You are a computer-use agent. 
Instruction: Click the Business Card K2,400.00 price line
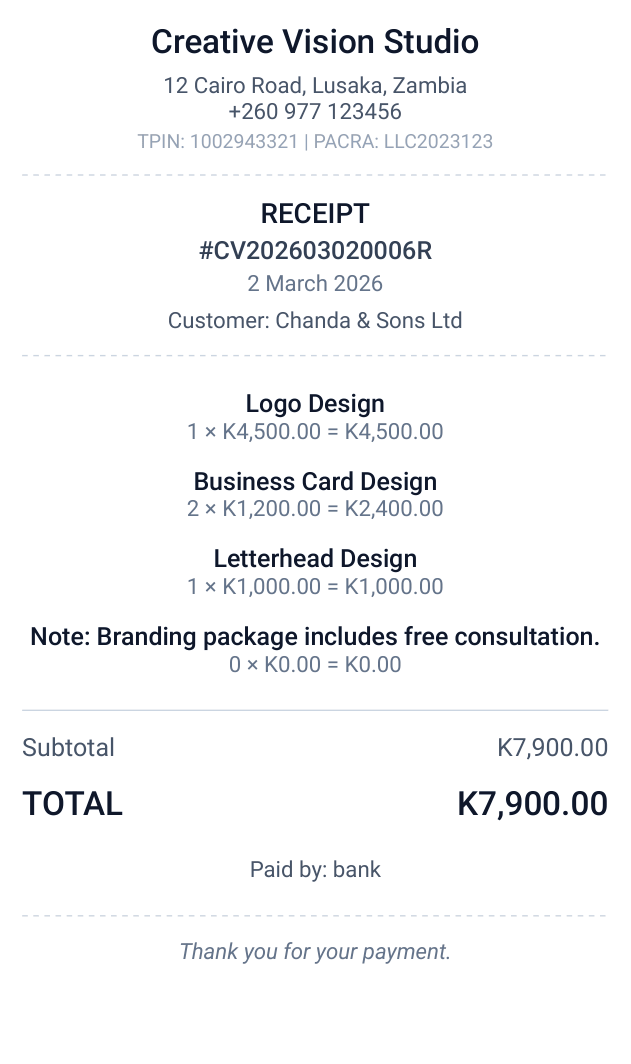click(315, 509)
